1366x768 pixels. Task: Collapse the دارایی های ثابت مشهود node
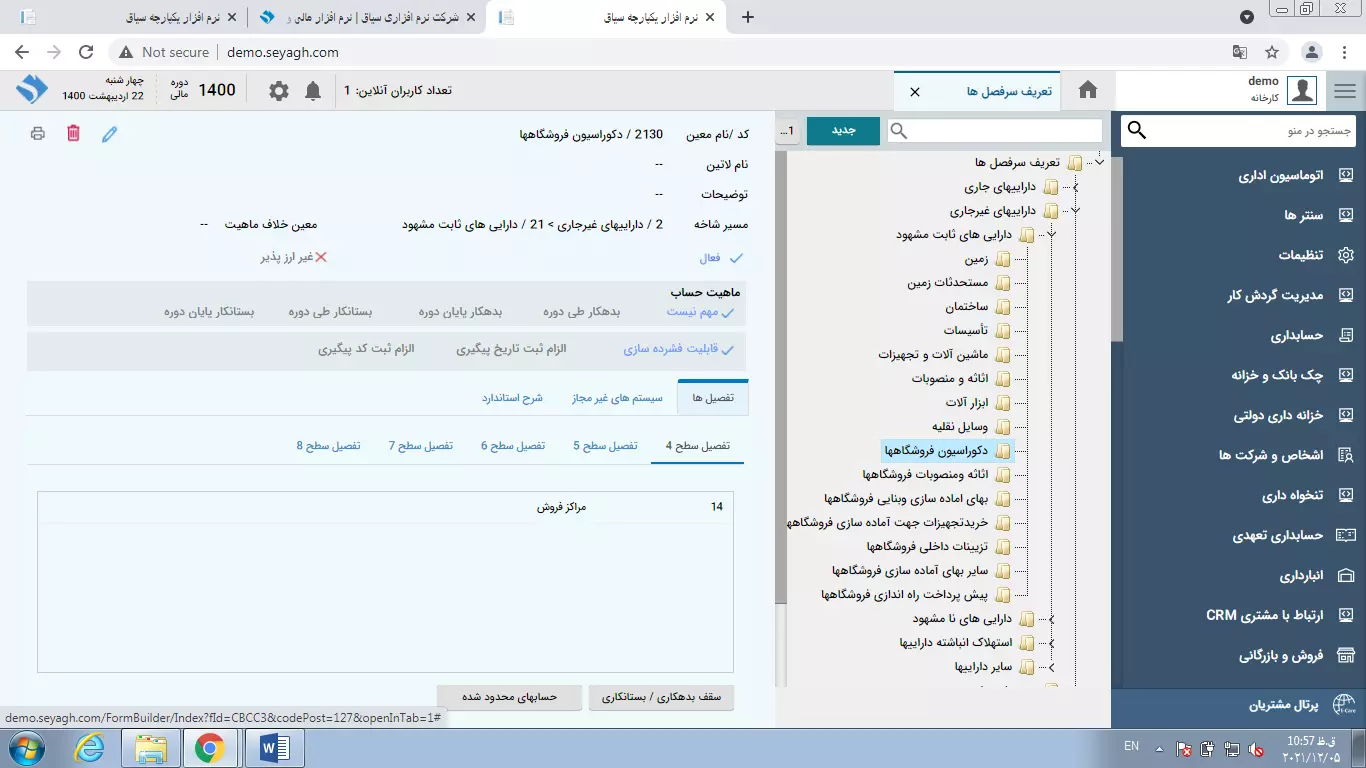coord(1051,235)
